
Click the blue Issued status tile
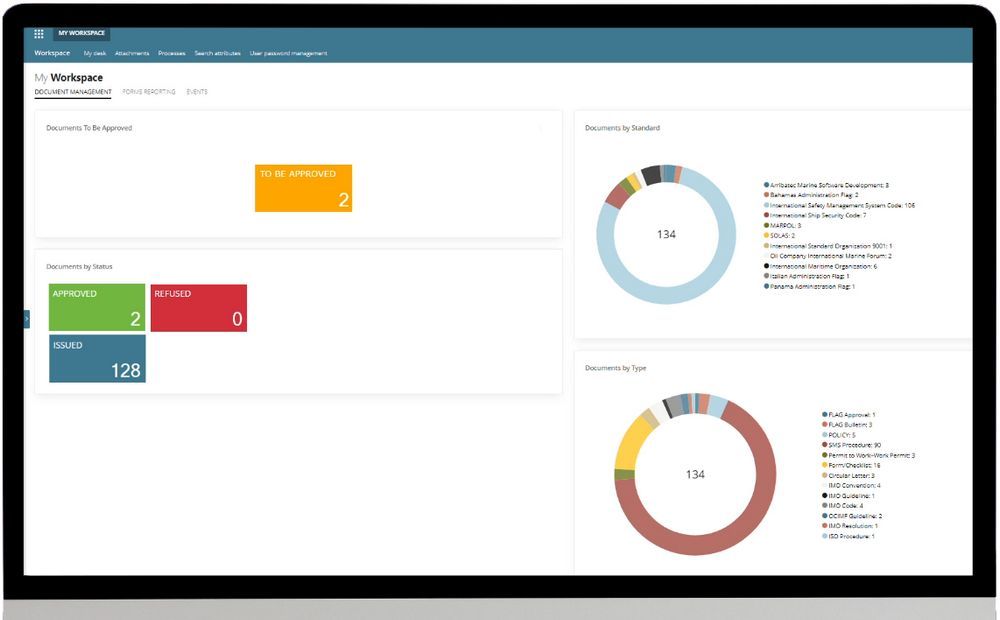97,358
